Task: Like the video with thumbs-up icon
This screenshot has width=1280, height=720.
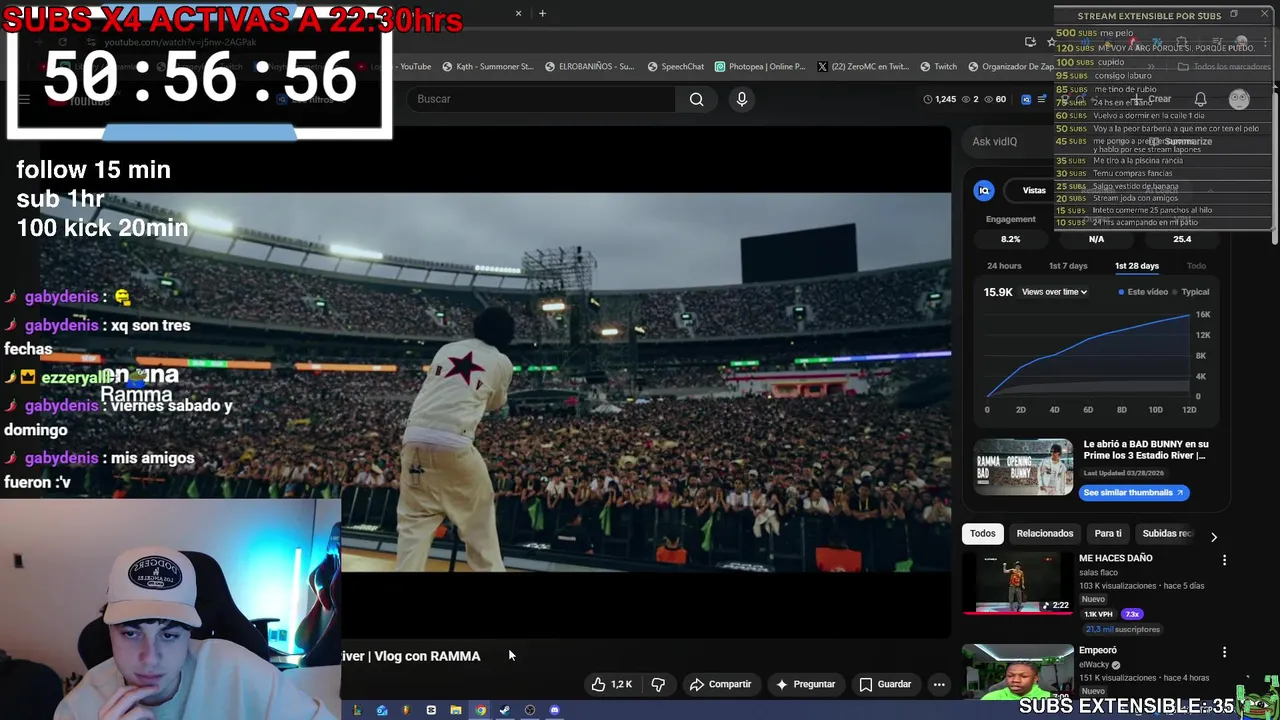Action: tap(611, 684)
